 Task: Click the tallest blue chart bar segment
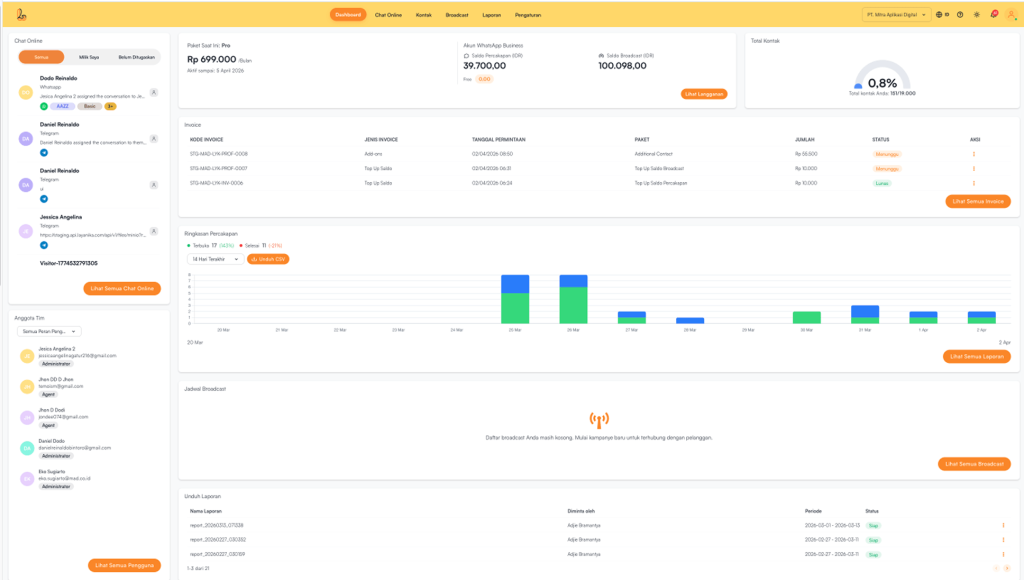click(515, 284)
